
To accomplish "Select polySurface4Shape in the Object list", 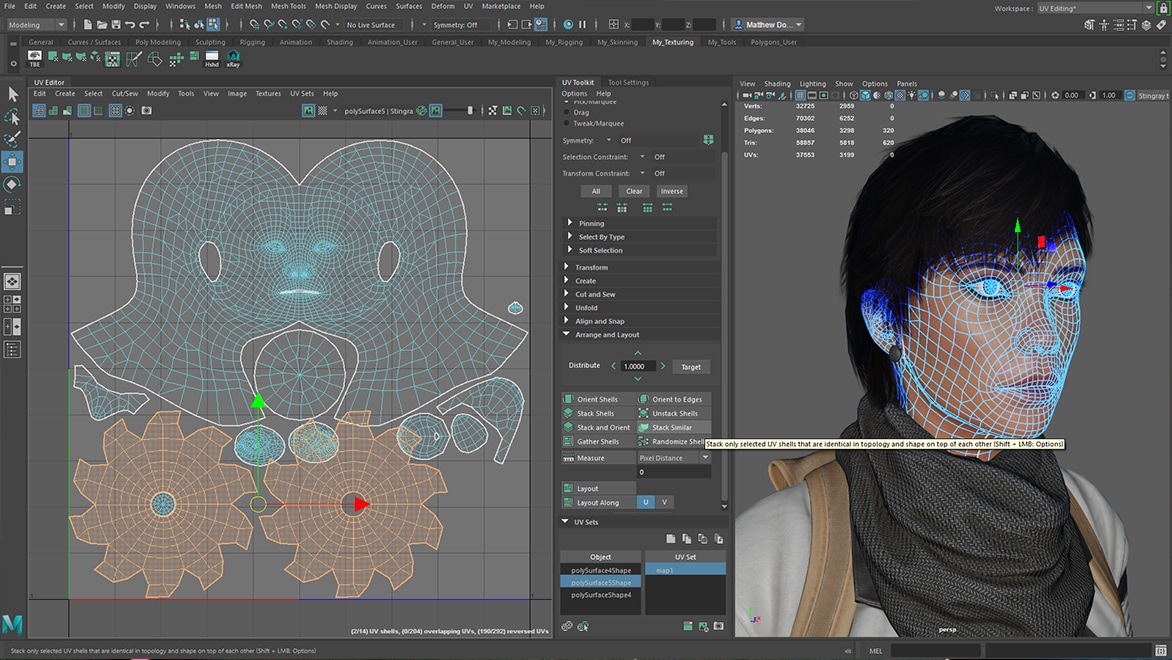I will (x=600, y=569).
